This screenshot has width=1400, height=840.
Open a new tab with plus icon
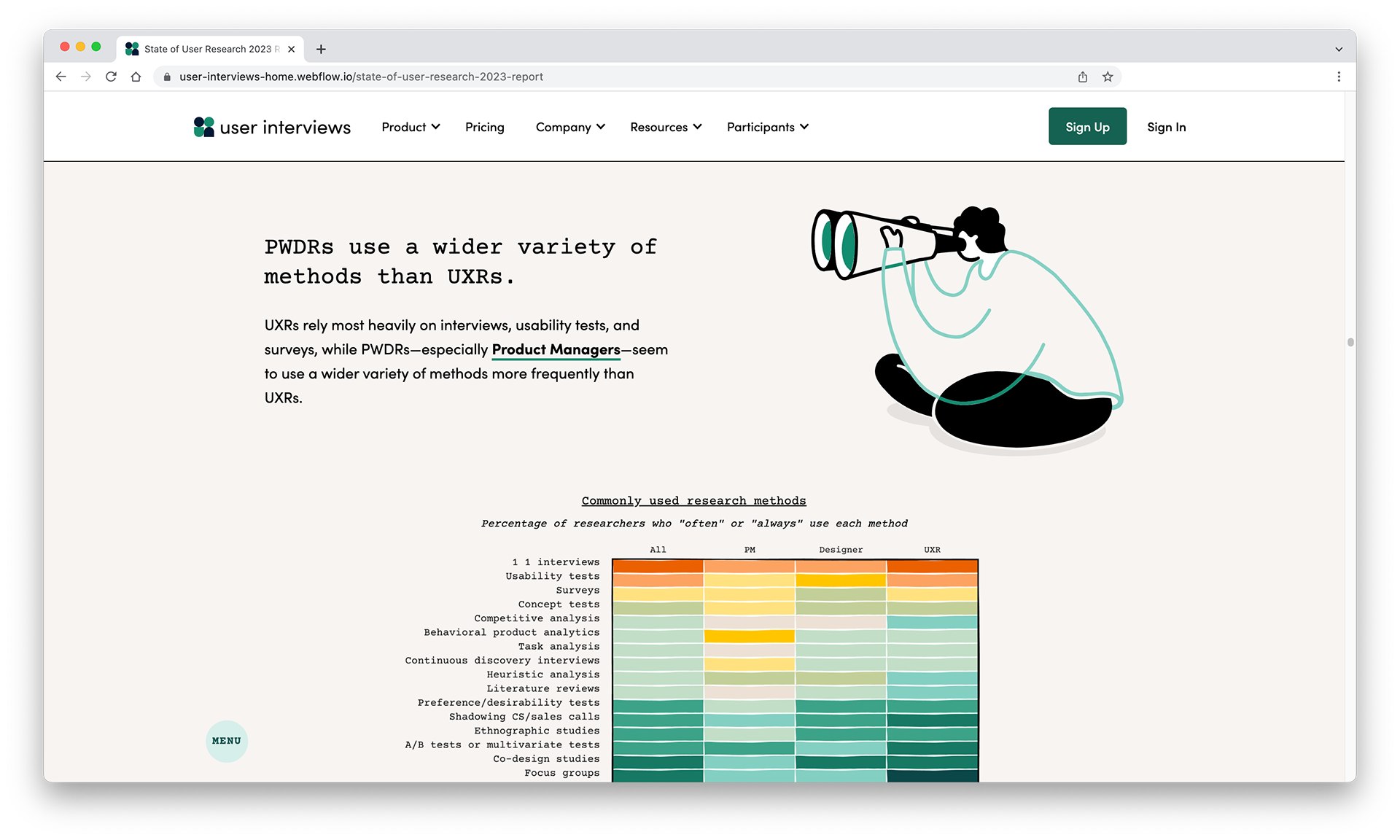(321, 49)
